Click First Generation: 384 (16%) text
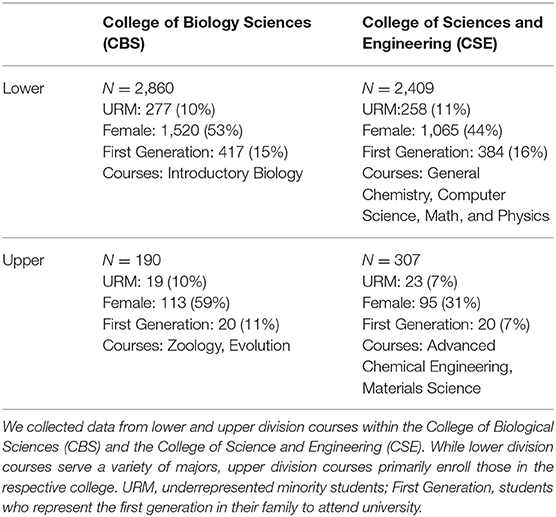 pyautogui.click(x=455, y=152)
